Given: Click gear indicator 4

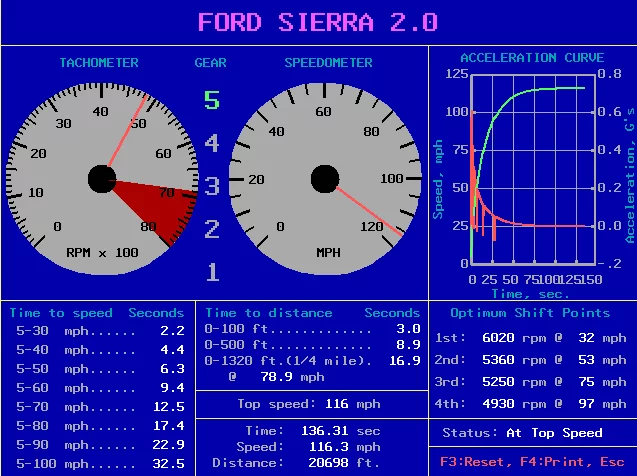Looking at the screenshot, I should click(212, 143).
